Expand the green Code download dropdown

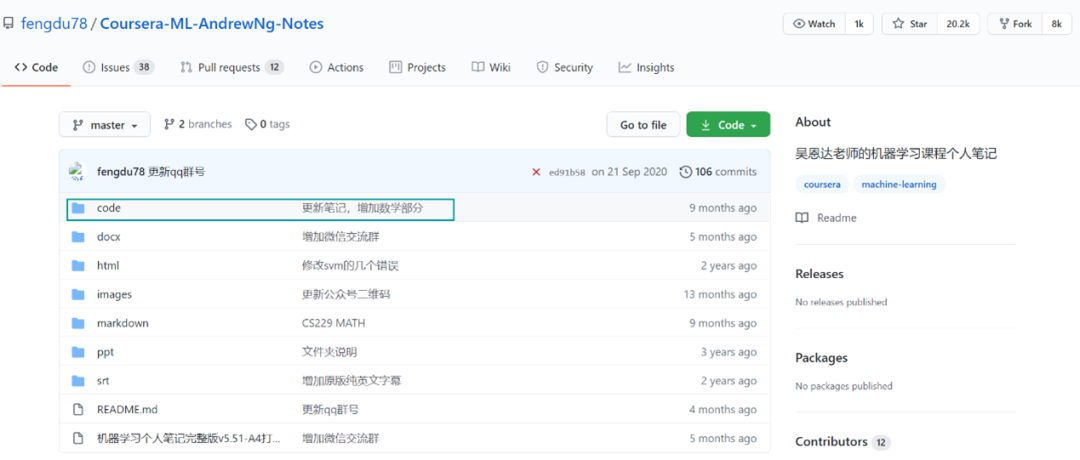pos(728,125)
